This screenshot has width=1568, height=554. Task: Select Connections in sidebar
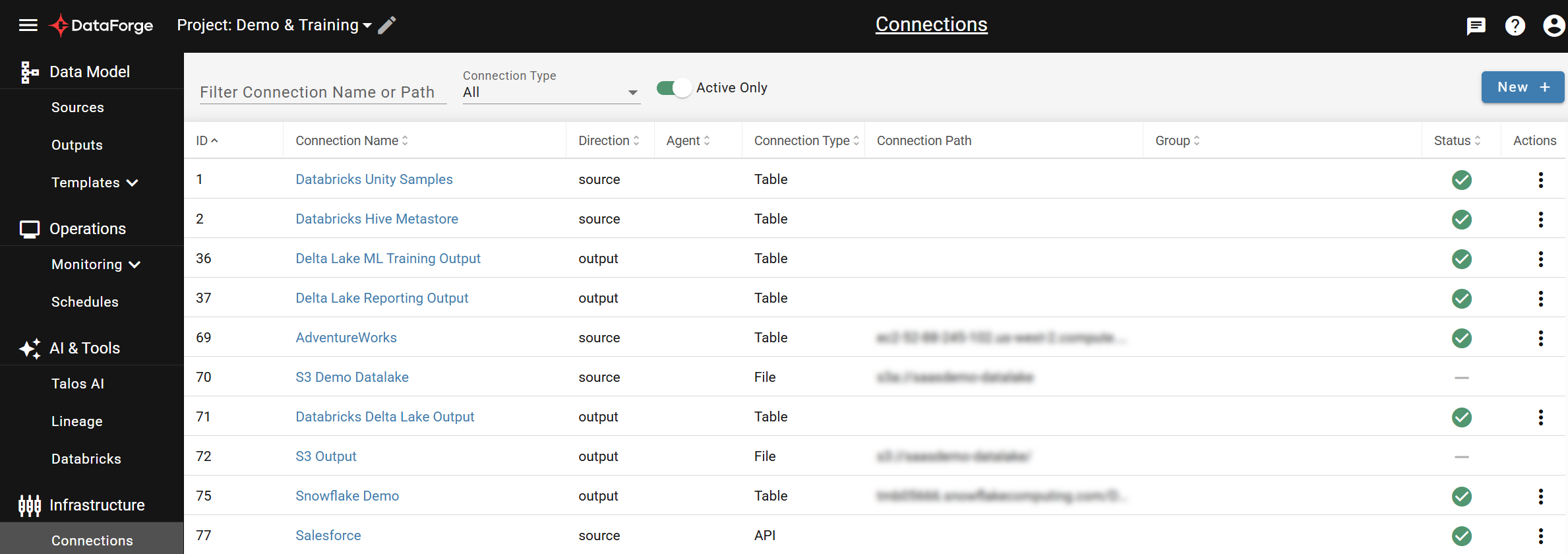92,541
